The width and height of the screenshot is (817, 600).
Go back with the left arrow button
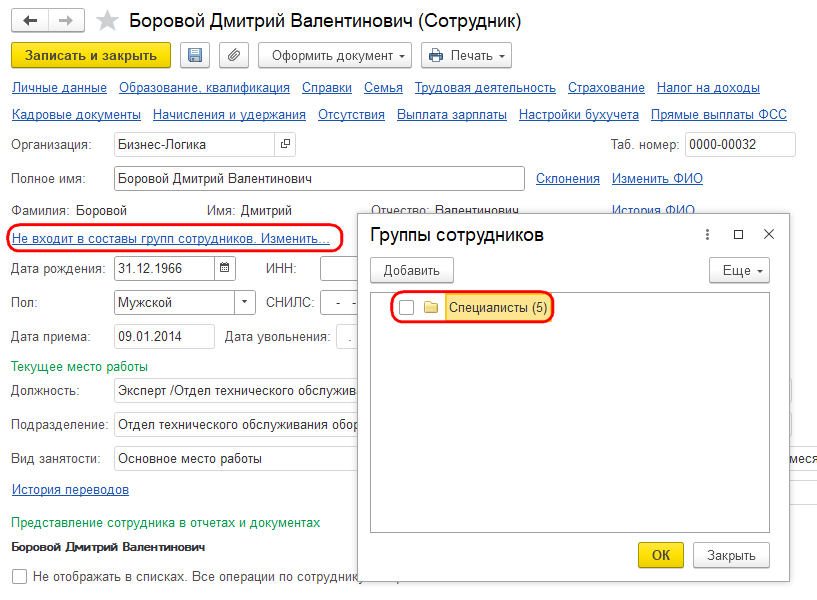(30, 21)
